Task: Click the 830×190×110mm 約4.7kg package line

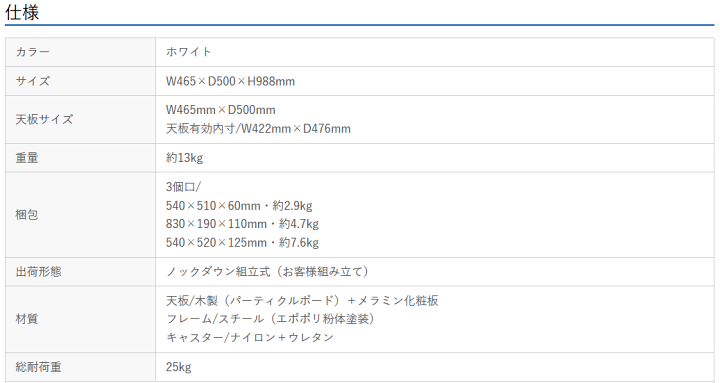Action: [242, 224]
